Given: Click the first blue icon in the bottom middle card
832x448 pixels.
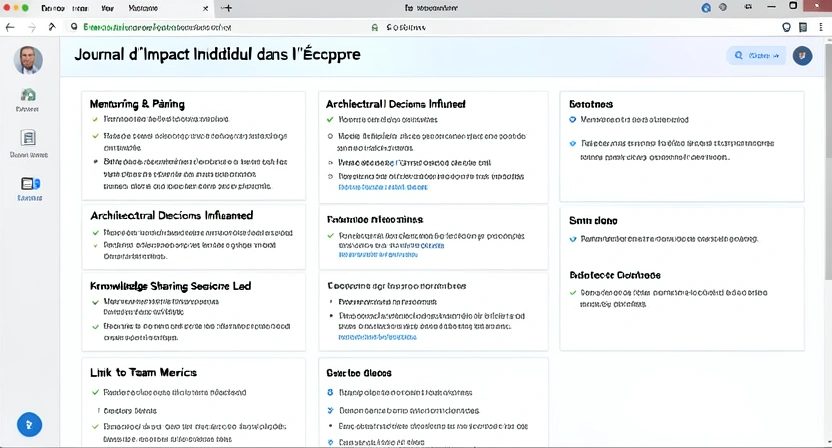Looking at the screenshot, I should 330,392.
